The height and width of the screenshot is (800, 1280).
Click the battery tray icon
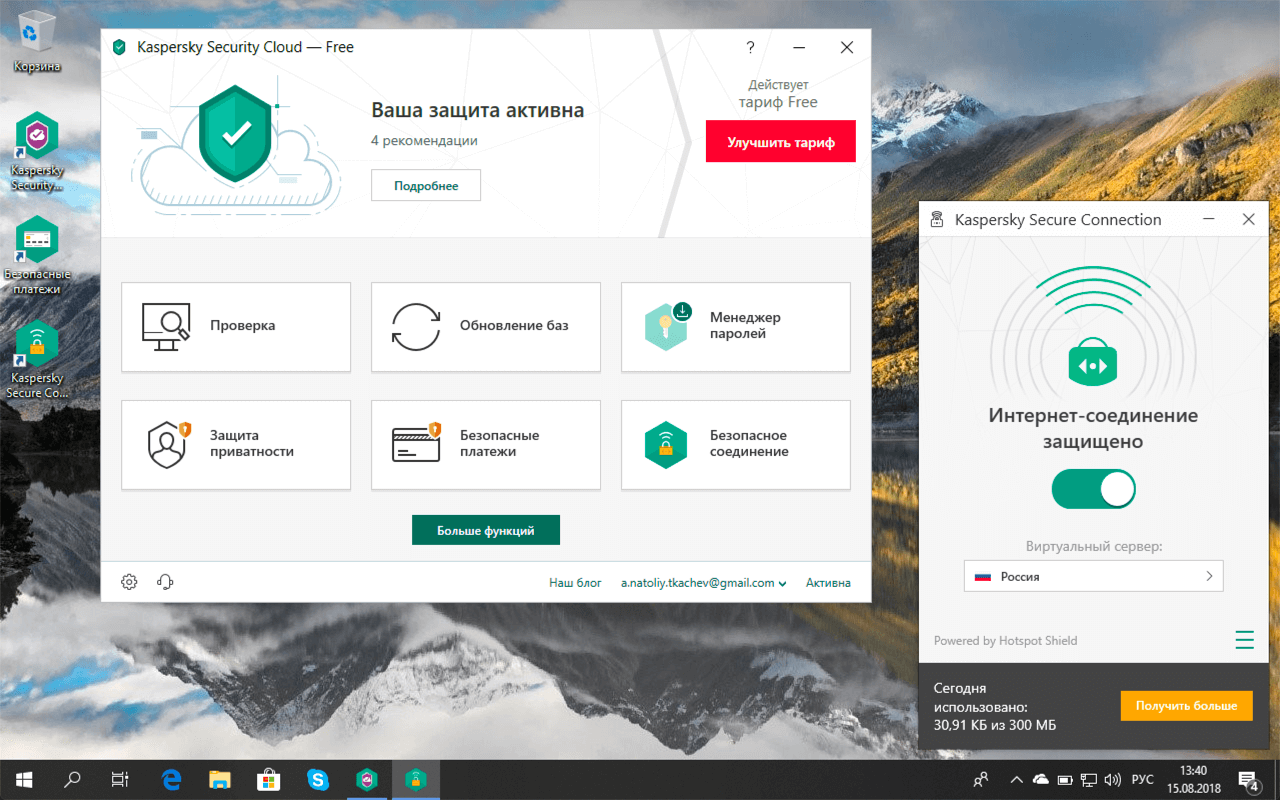click(x=1064, y=779)
